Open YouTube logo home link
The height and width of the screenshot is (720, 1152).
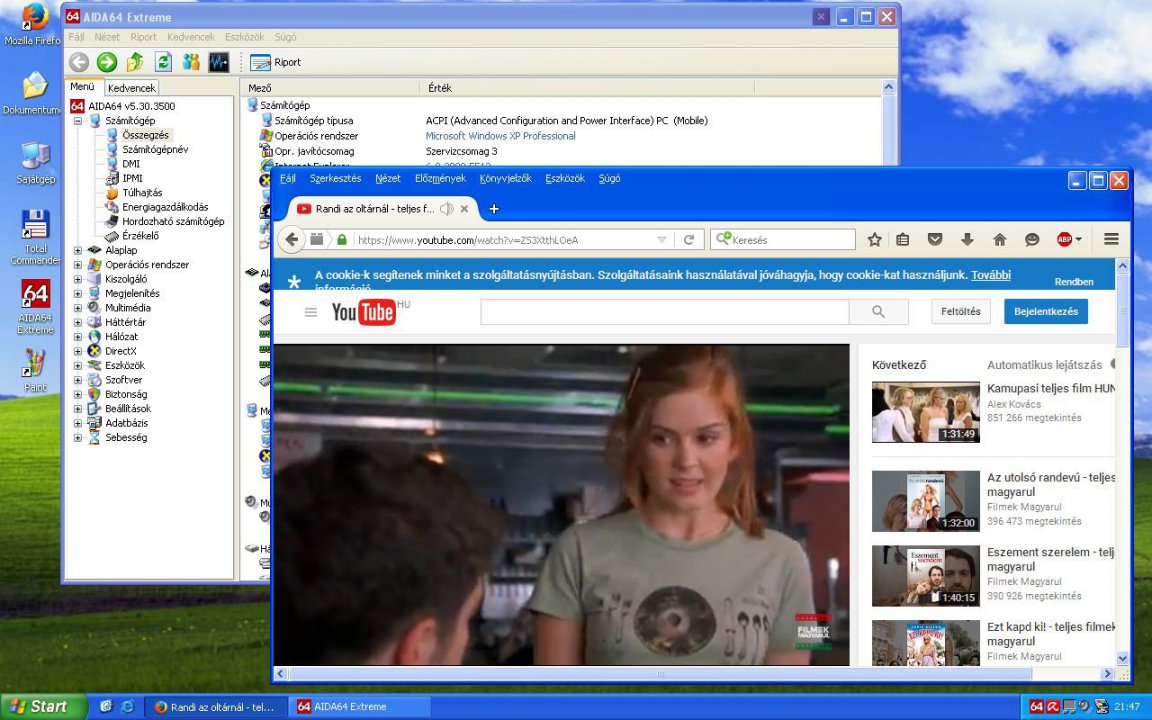point(364,312)
